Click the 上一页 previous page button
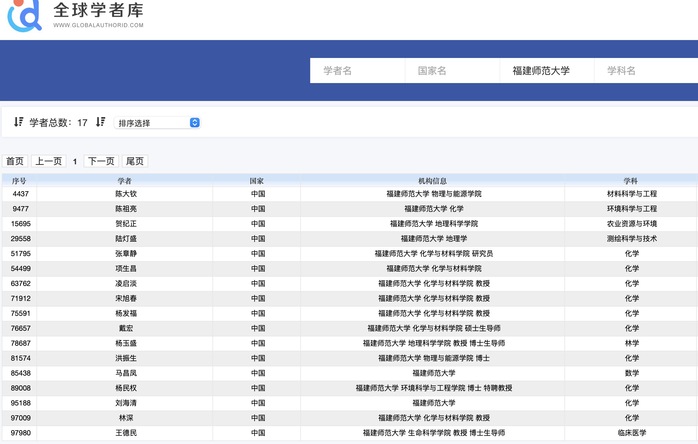The width and height of the screenshot is (698, 444). coord(49,161)
